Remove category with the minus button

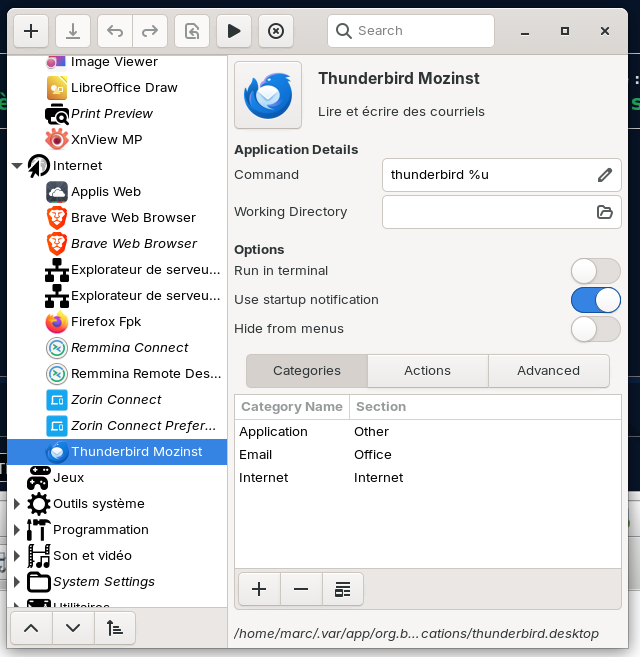coord(301,589)
